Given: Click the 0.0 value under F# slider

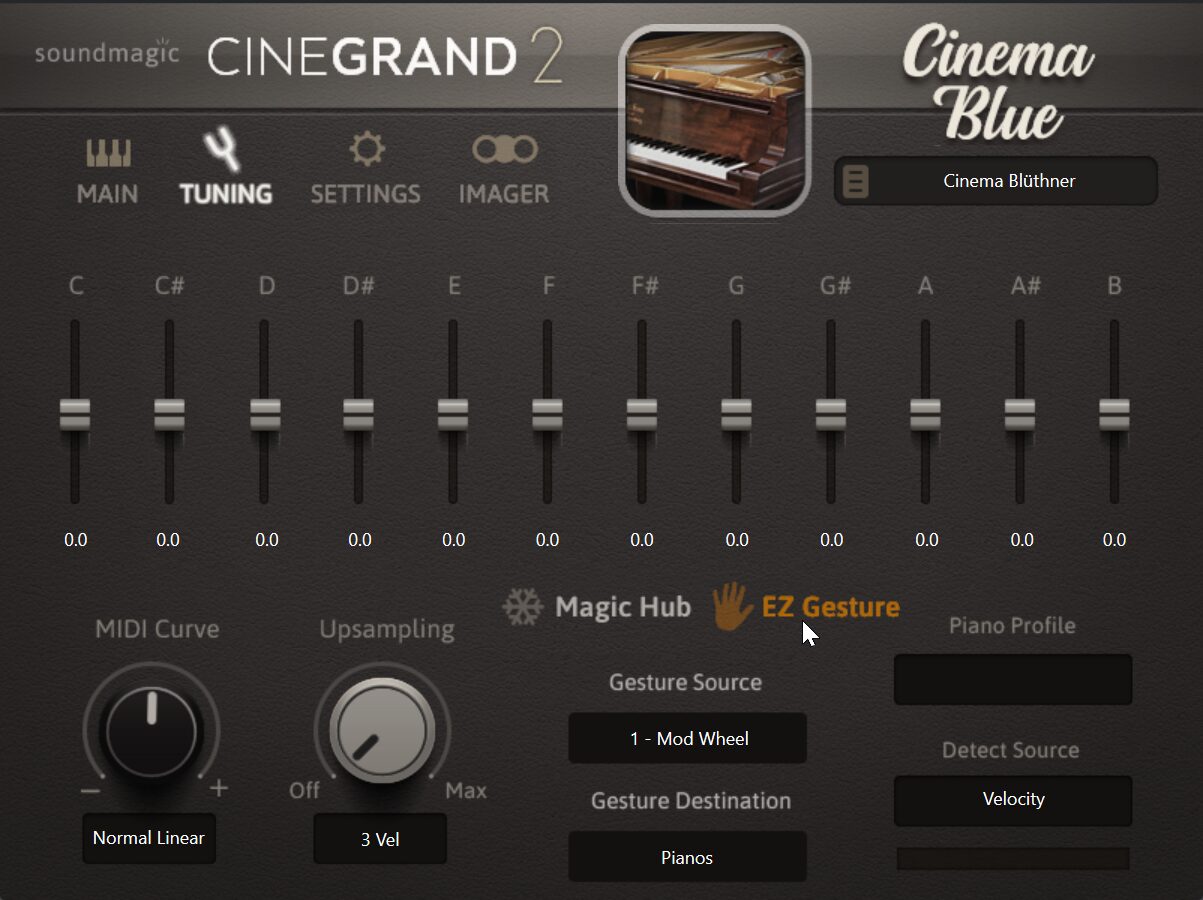Looking at the screenshot, I should [x=642, y=540].
